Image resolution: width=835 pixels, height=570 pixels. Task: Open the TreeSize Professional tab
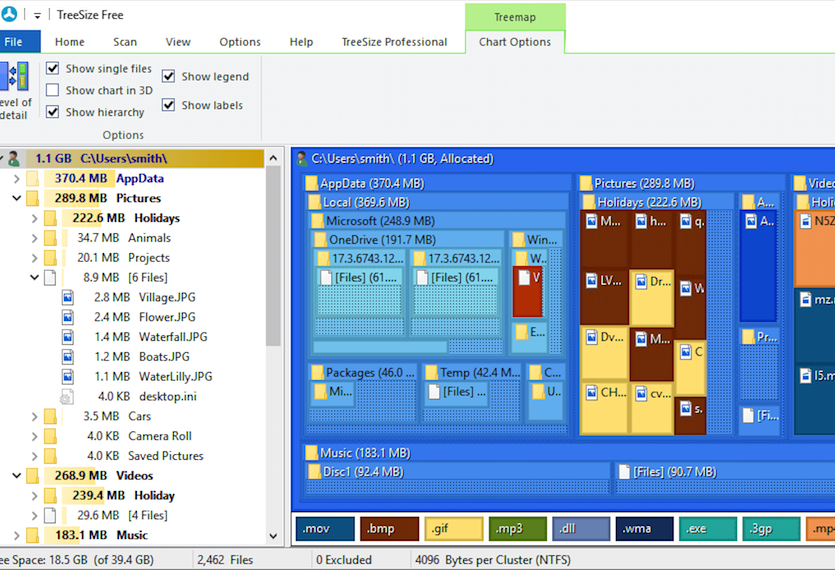click(395, 42)
